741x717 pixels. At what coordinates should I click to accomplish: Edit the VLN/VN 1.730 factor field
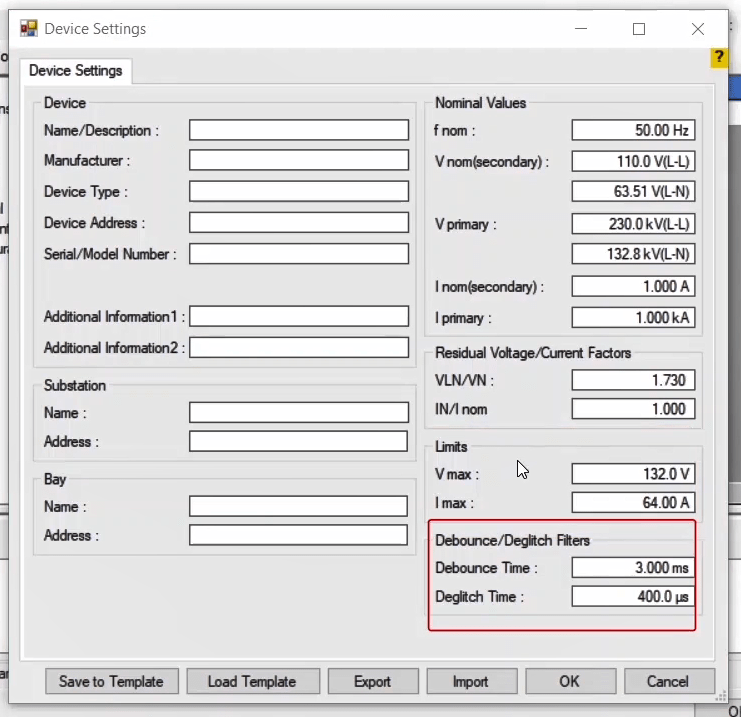coord(633,380)
